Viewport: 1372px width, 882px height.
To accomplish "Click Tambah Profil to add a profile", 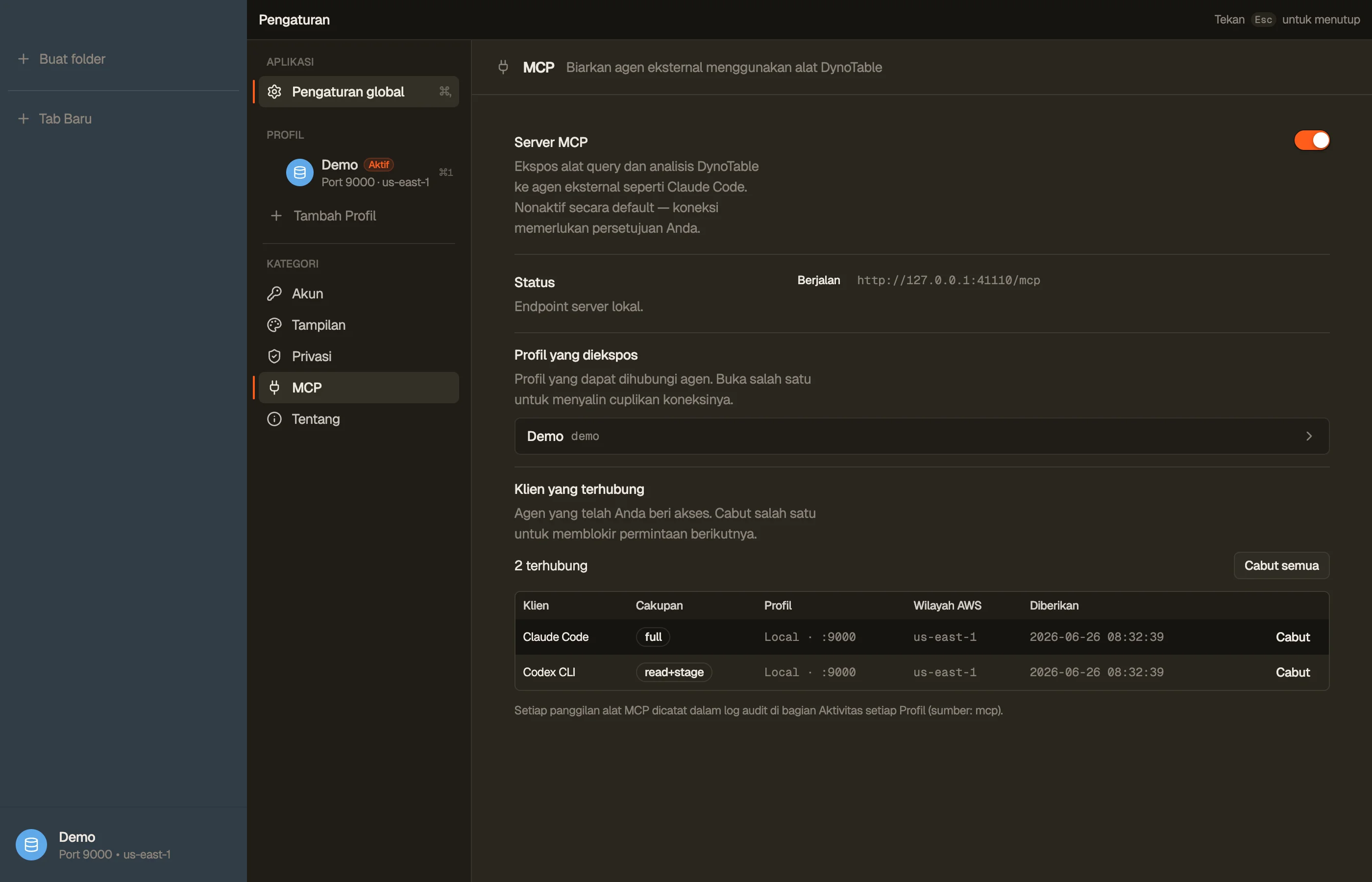I will pos(359,216).
